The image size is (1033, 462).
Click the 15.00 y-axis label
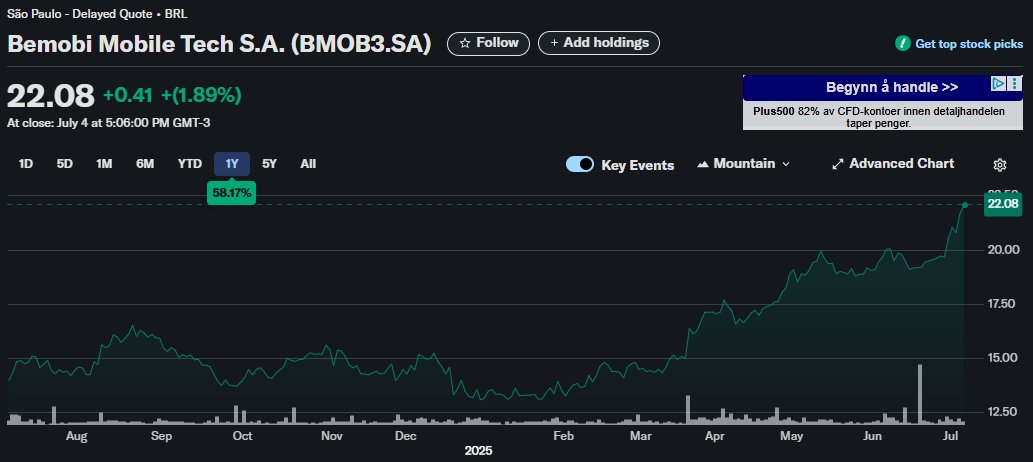click(x=1003, y=358)
